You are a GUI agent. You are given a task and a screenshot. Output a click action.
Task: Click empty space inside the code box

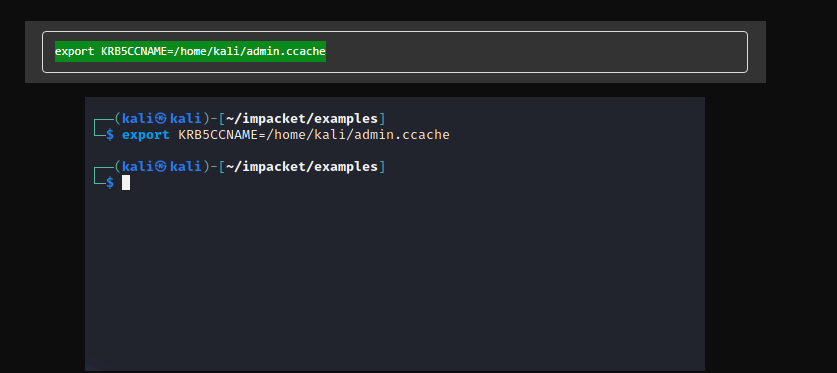tap(534, 52)
